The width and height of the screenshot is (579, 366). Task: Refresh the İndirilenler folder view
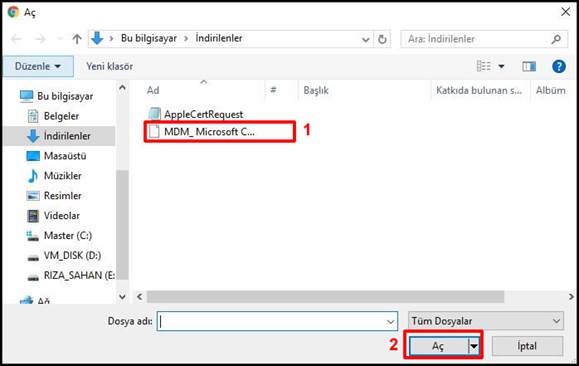point(382,39)
